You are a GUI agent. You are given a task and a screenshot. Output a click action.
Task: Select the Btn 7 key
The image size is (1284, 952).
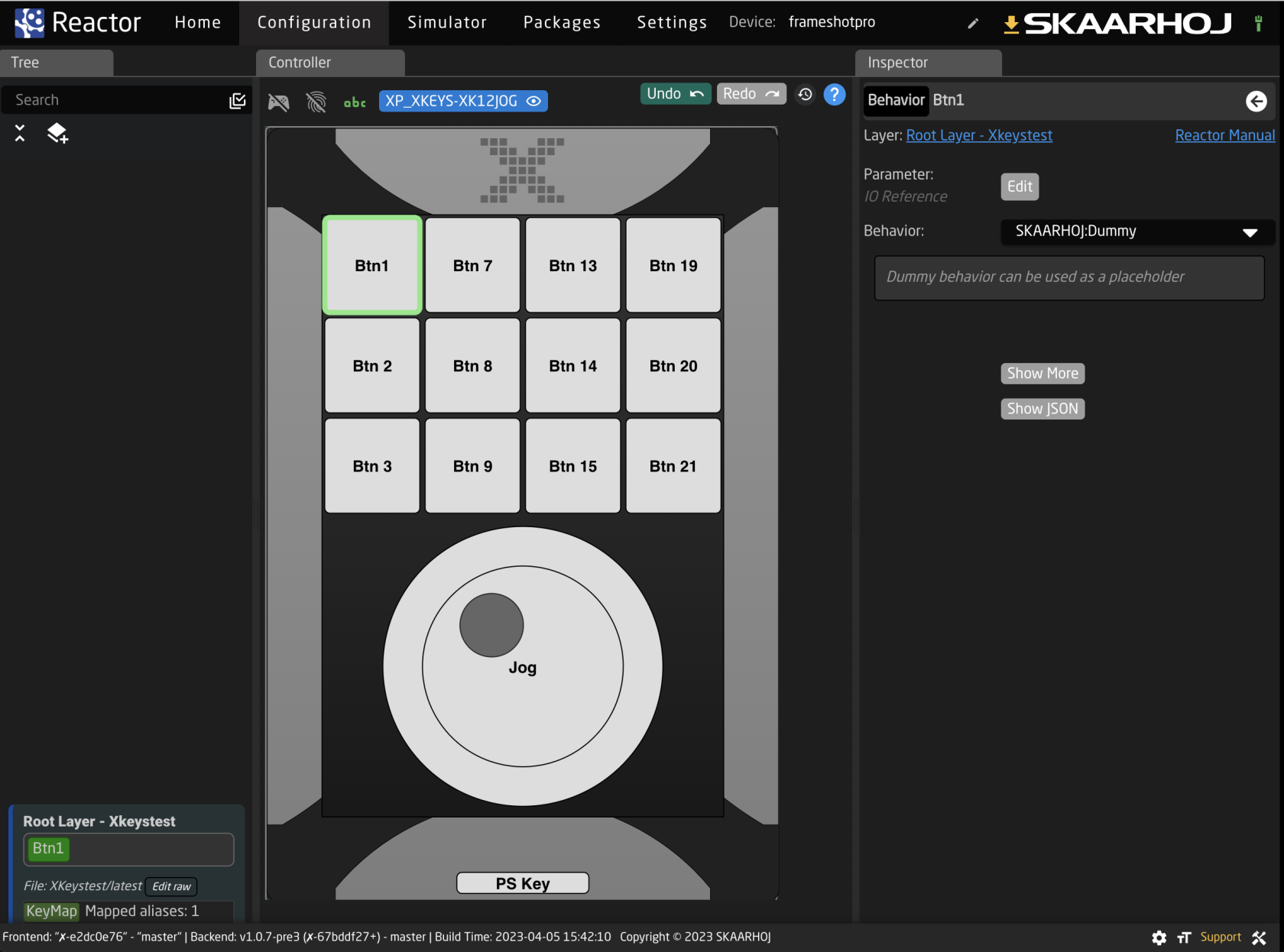click(x=472, y=265)
